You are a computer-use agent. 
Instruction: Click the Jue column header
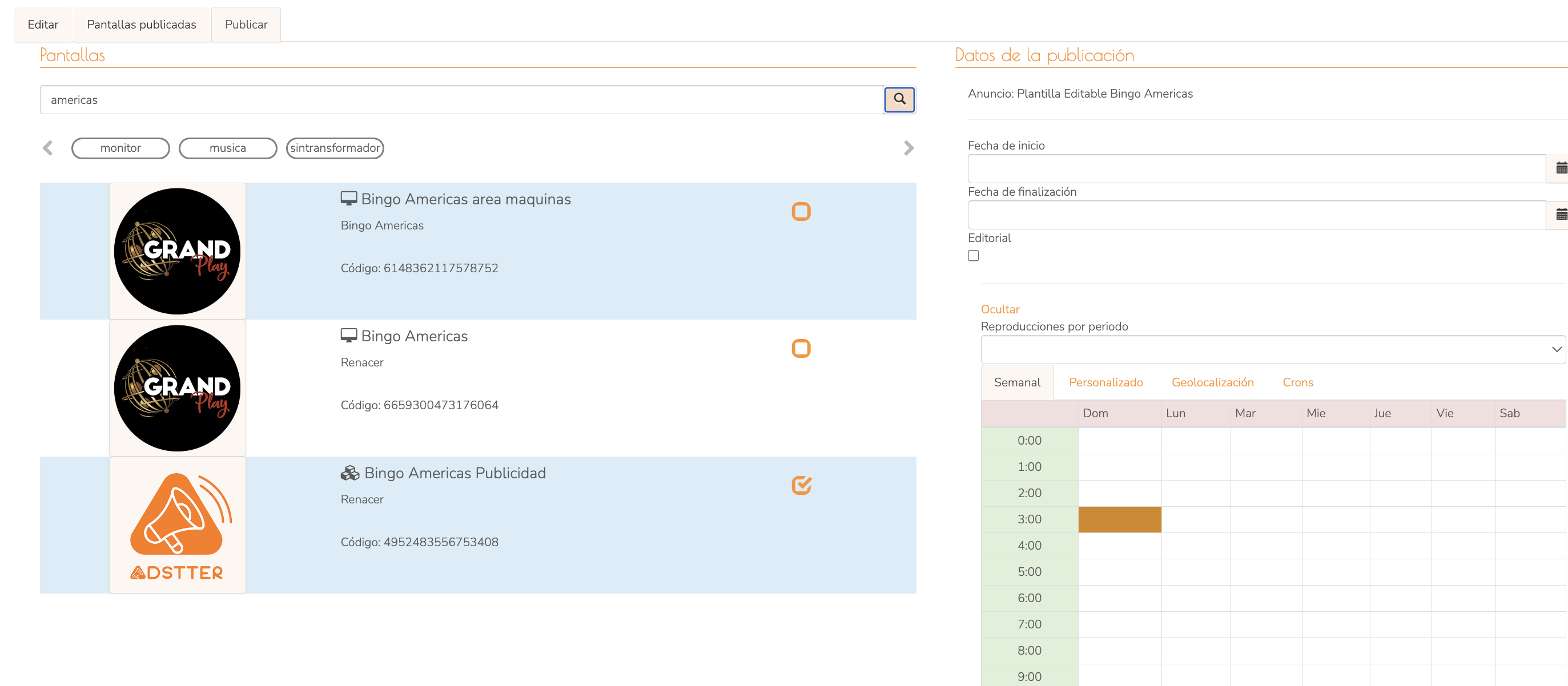coord(1401,414)
